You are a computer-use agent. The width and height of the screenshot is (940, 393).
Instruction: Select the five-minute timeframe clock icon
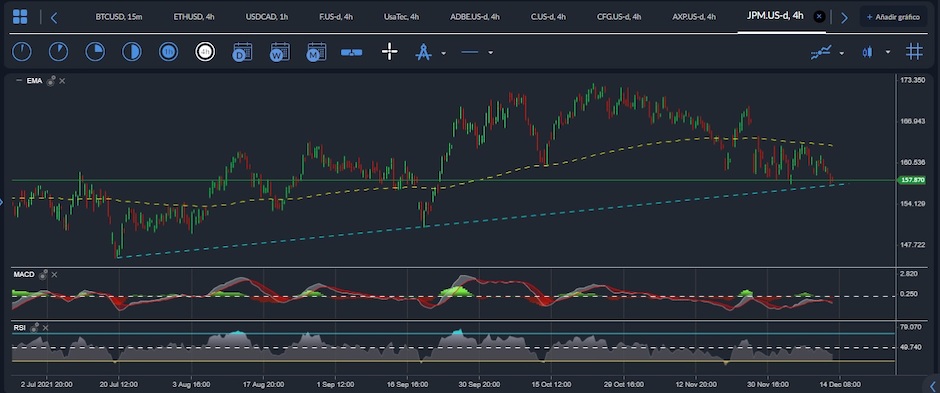coord(58,52)
